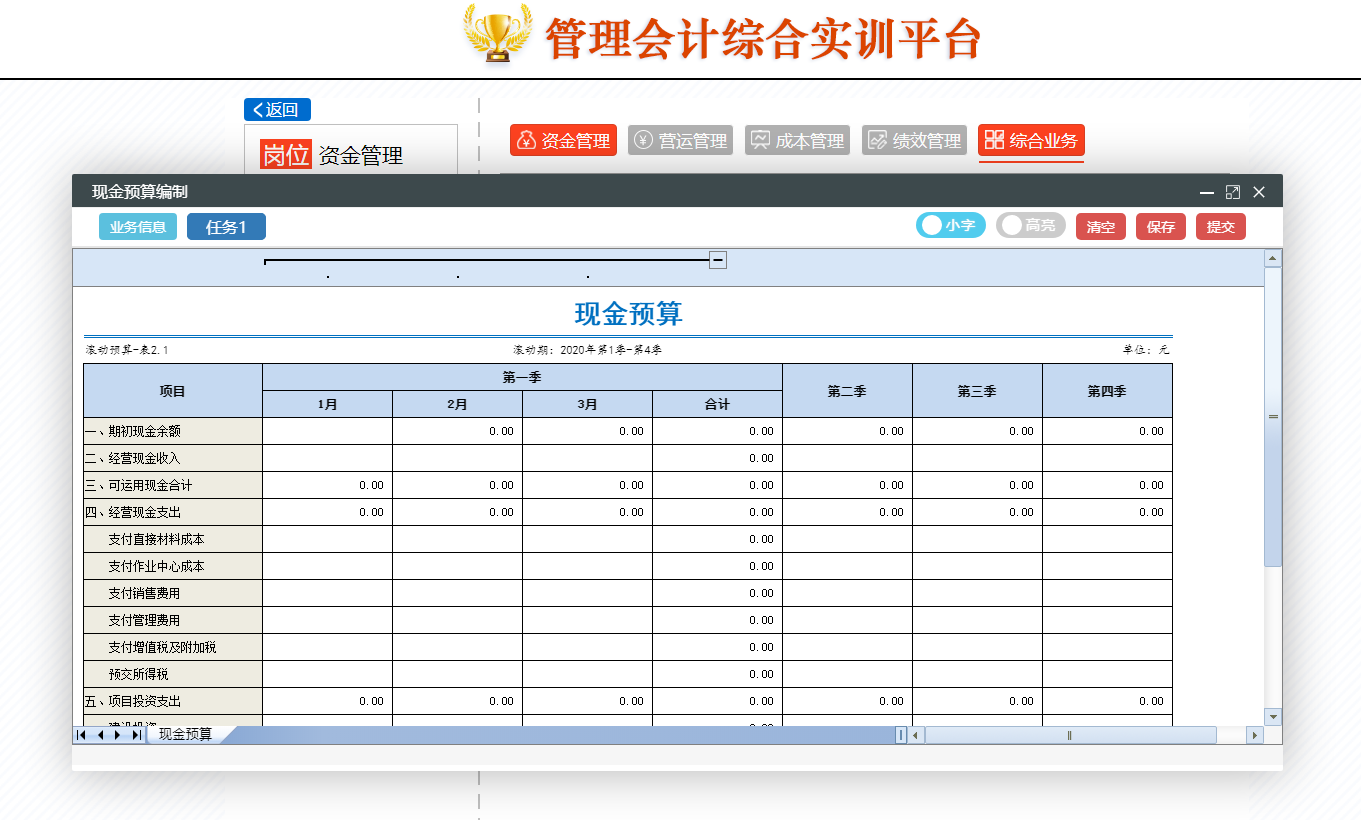This screenshot has width=1361, height=820.
Task: Open the 资金管理 module tab
Action: 563,141
